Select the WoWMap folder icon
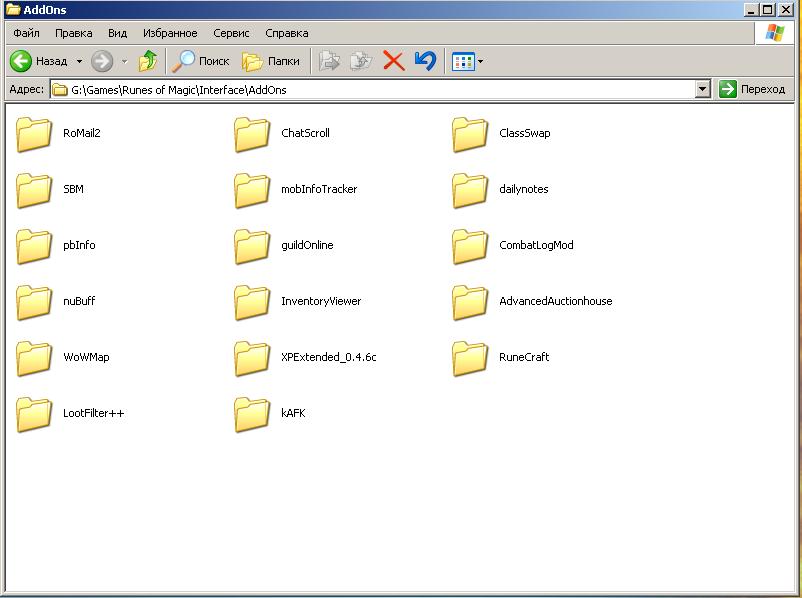This screenshot has height=598, width=802. pyautogui.click(x=34, y=358)
